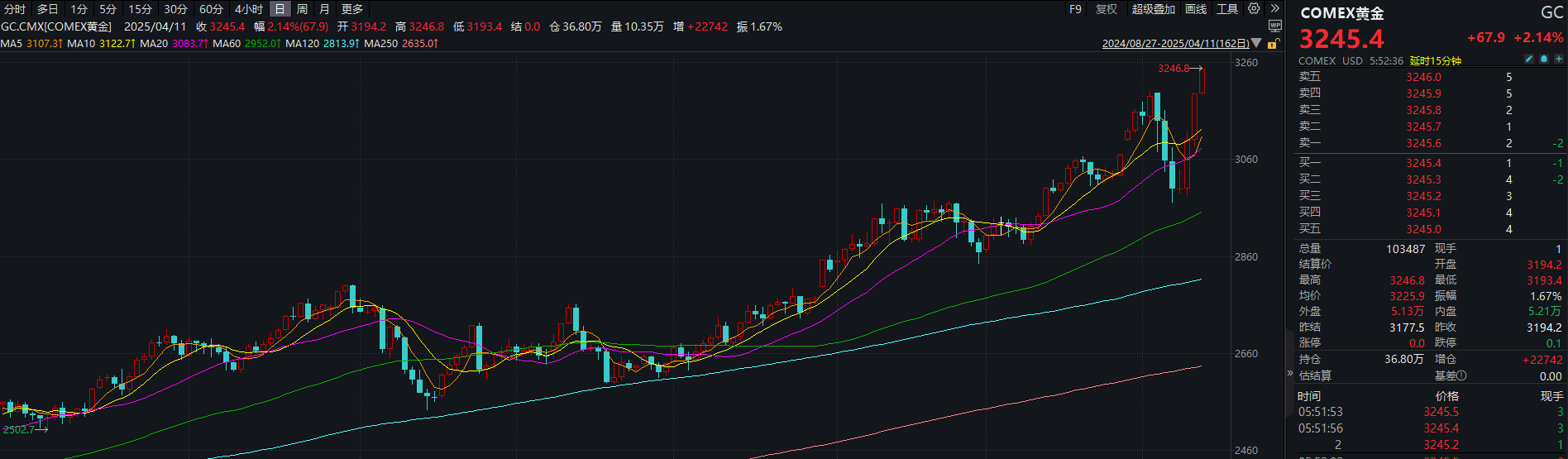Open chart settings gear icon

click(x=1254, y=8)
